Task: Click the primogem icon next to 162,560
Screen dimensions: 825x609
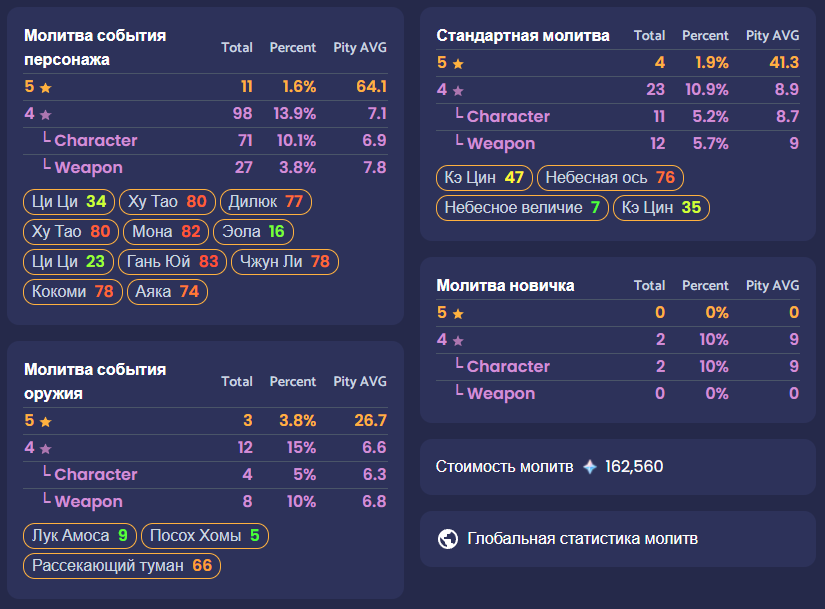Action: pyautogui.click(x=590, y=466)
